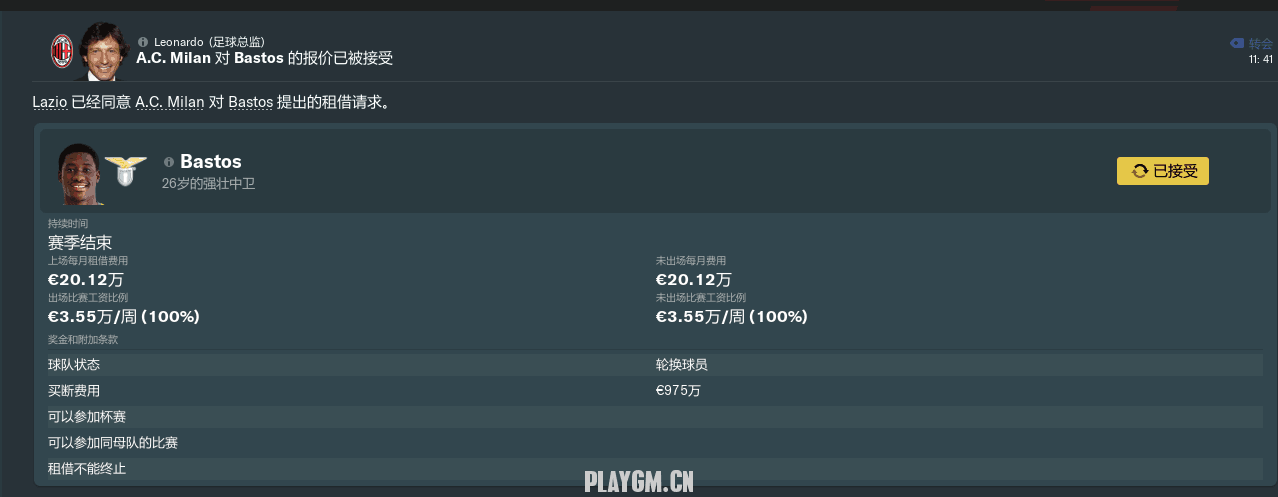Click the info icon beside Bastos name
Viewport: 1278px width, 497px height.
tap(169, 162)
